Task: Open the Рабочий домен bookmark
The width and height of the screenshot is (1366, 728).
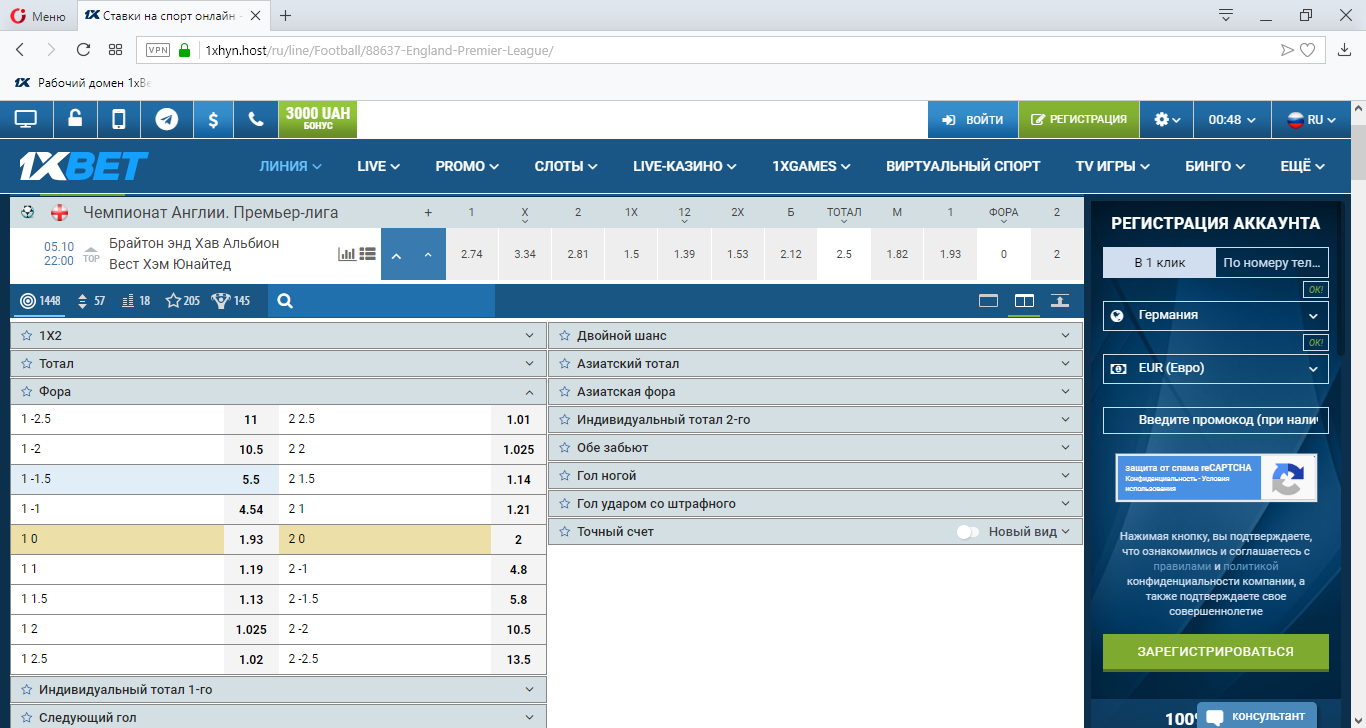Action: 82,83
